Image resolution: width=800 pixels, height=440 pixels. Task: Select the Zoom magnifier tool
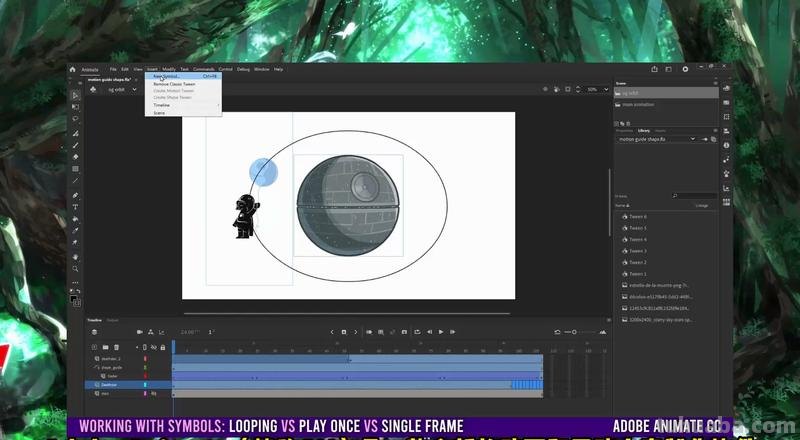76,268
